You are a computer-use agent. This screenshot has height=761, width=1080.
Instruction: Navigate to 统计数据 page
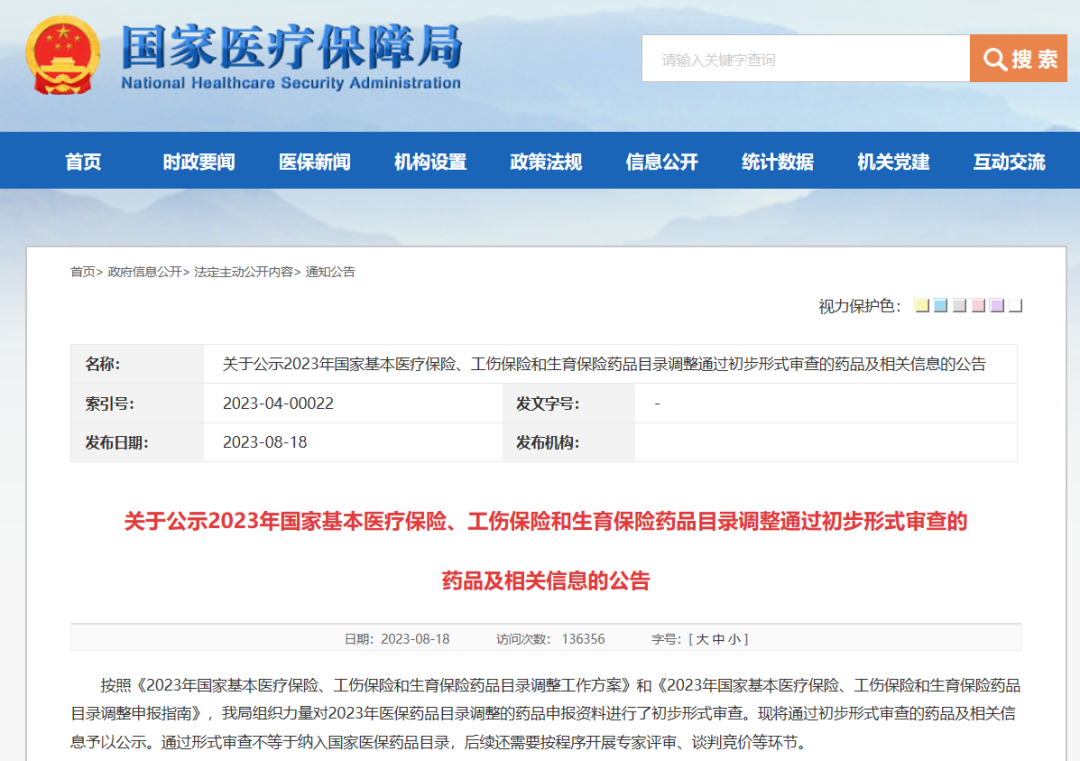[778, 162]
